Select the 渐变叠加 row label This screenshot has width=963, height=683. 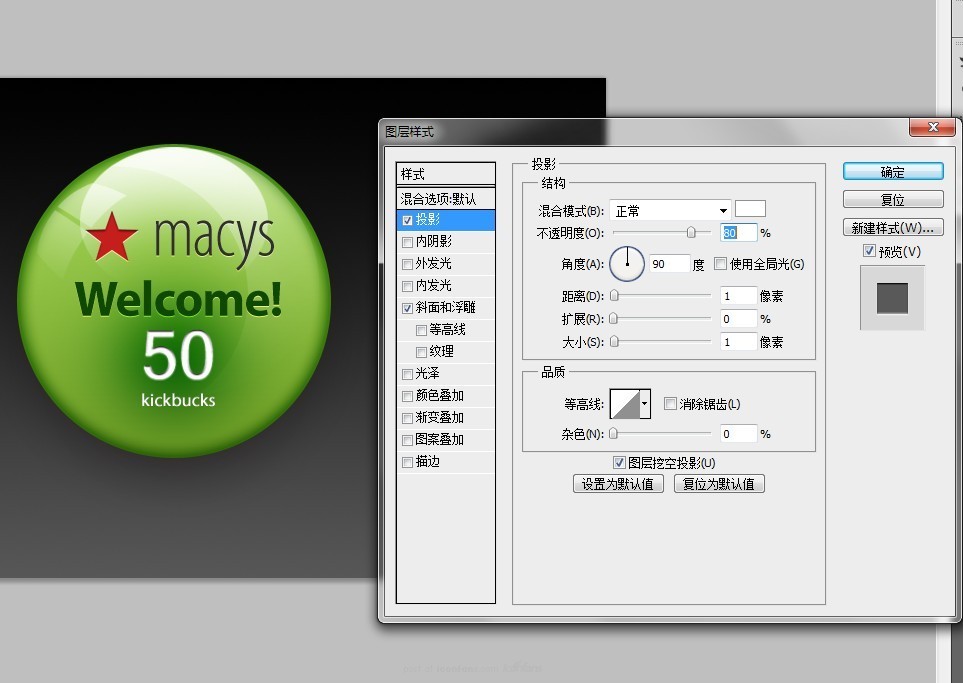click(440, 418)
